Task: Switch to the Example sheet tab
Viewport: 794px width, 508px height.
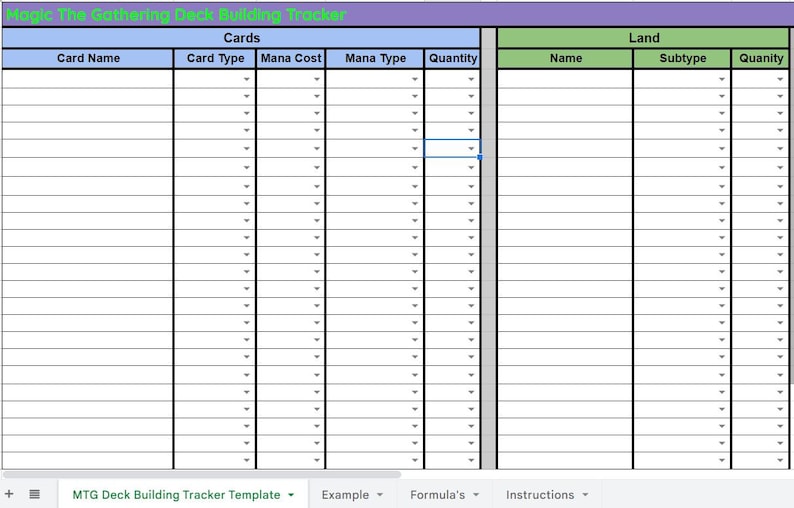Action: coord(345,495)
